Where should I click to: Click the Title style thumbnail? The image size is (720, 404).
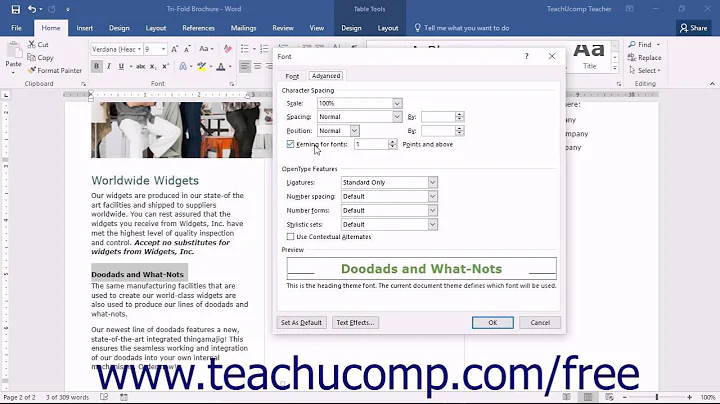pos(590,56)
